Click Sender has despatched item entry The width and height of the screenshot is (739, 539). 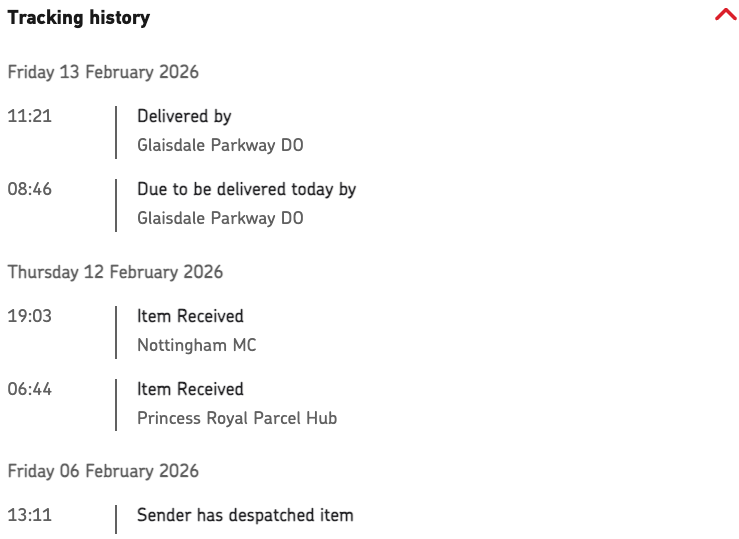[x=245, y=516]
